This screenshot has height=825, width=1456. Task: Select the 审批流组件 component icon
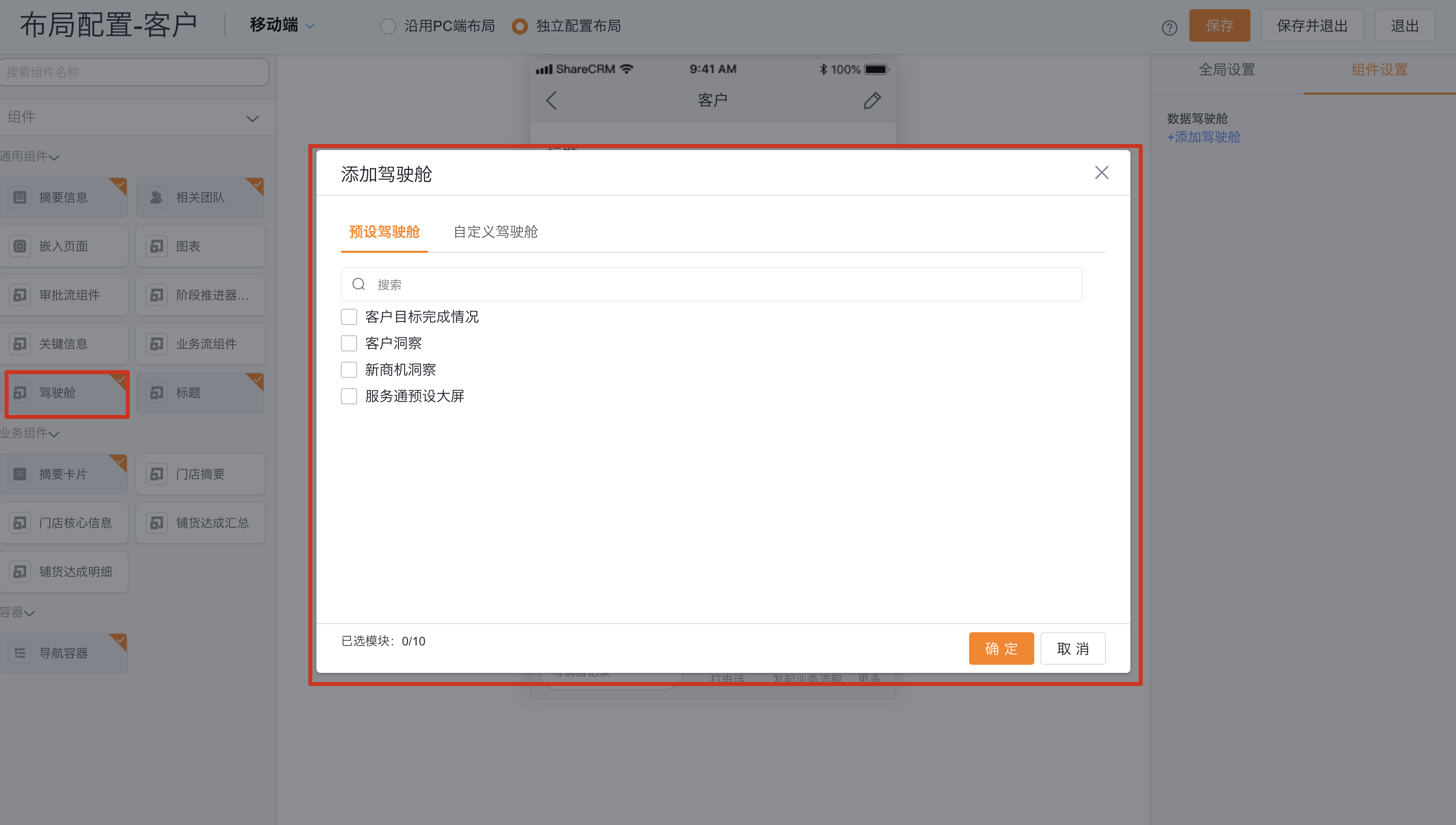pyautogui.click(x=20, y=294)
